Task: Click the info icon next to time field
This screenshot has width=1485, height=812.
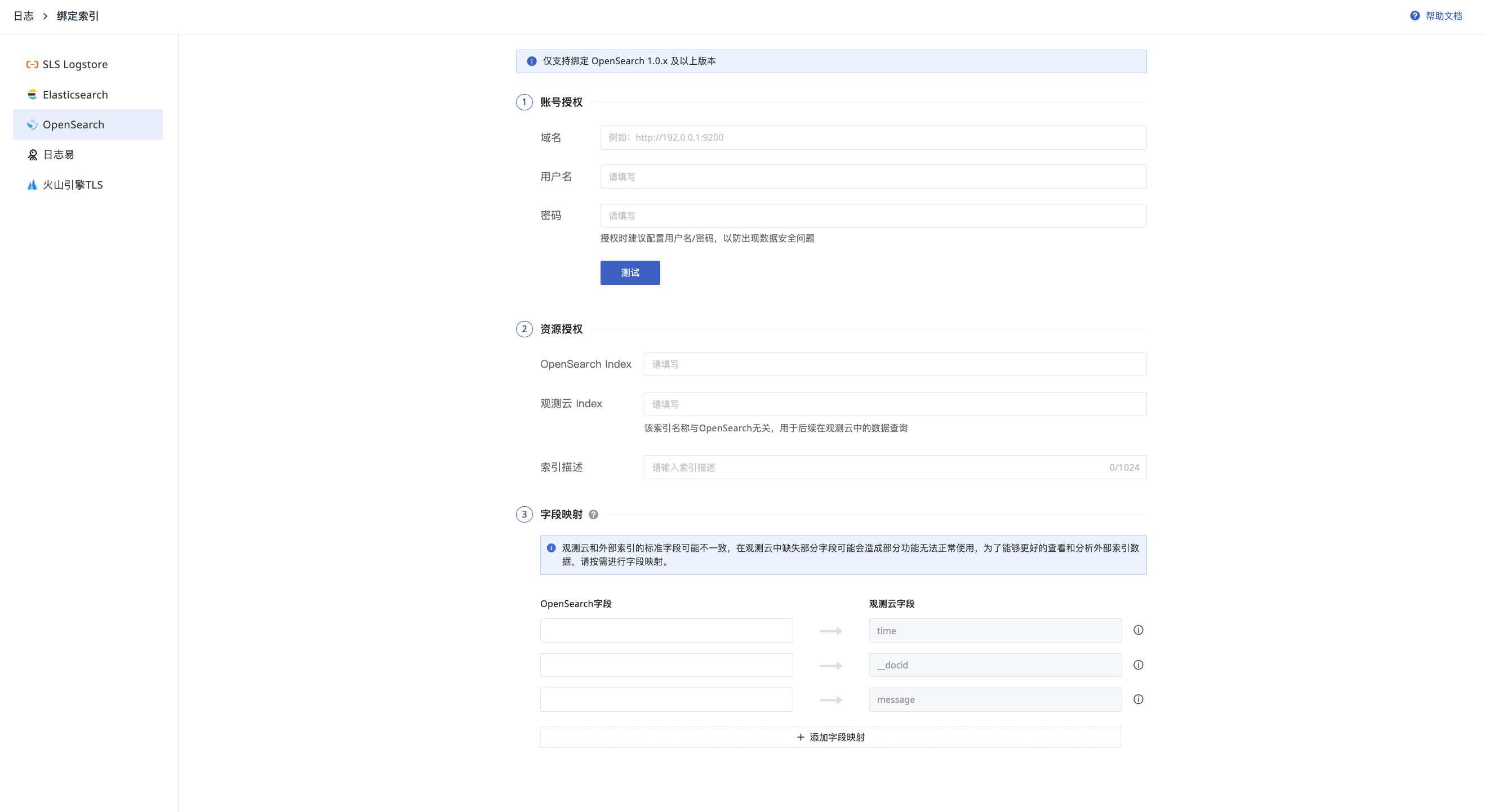Action: point(1138,630)
